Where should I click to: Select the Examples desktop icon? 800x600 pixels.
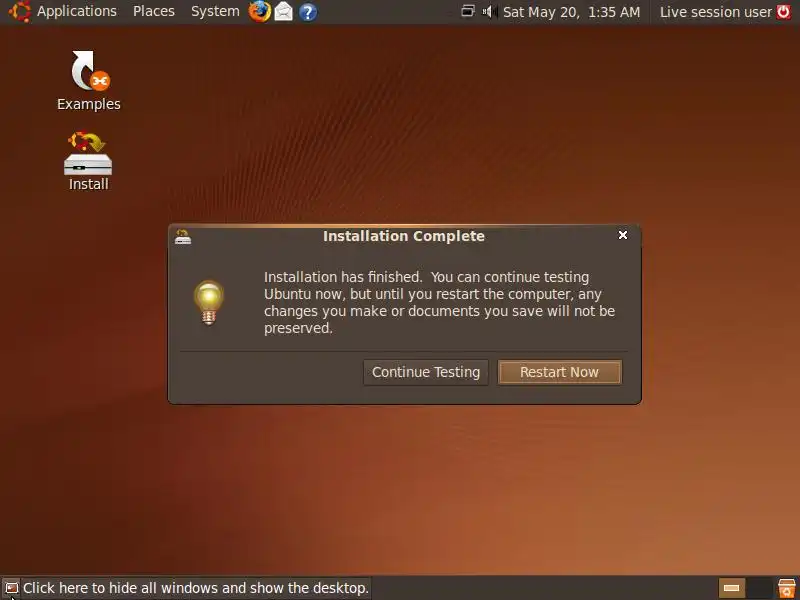89,81
